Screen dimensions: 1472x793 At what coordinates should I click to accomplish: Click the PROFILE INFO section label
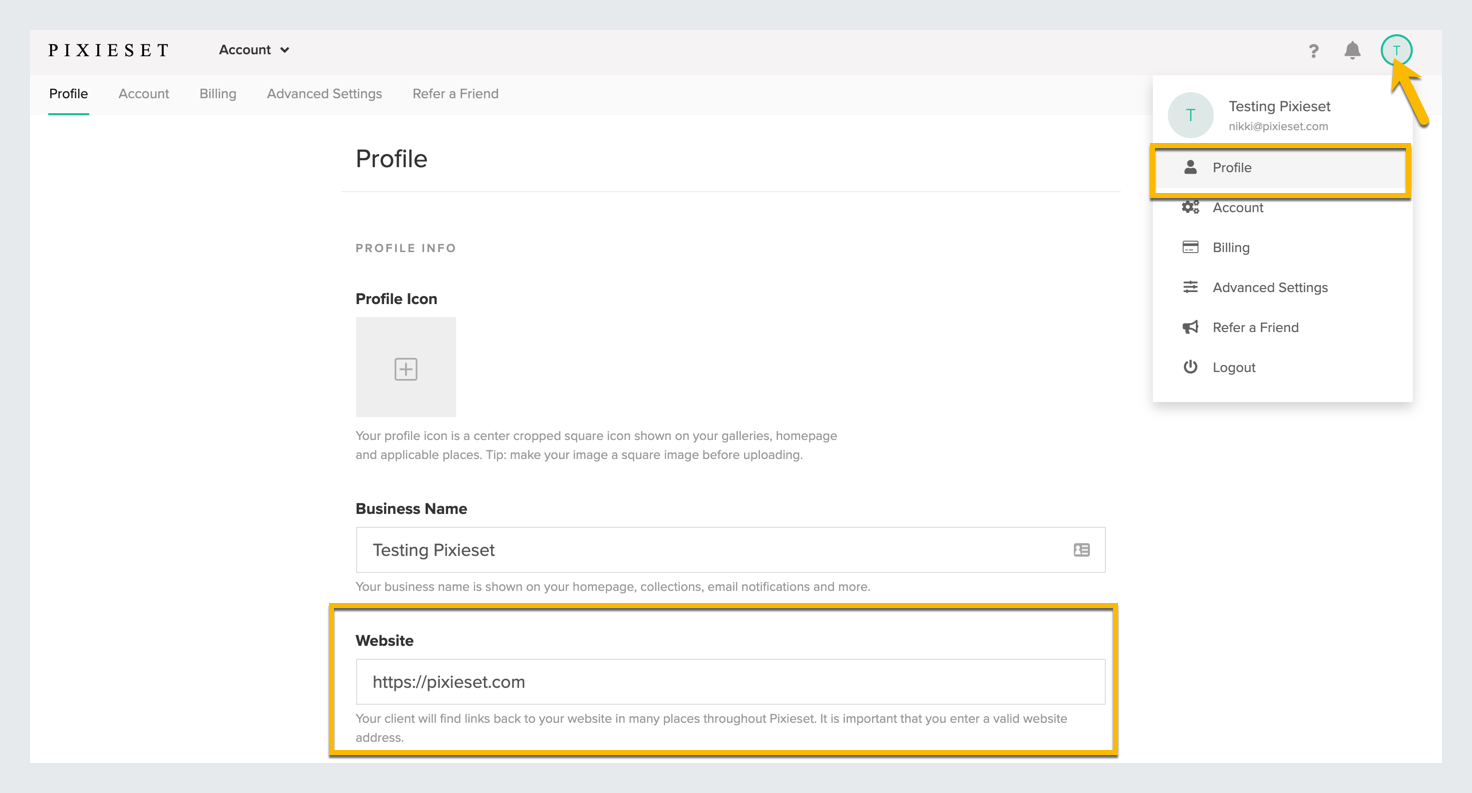[406, 248]
